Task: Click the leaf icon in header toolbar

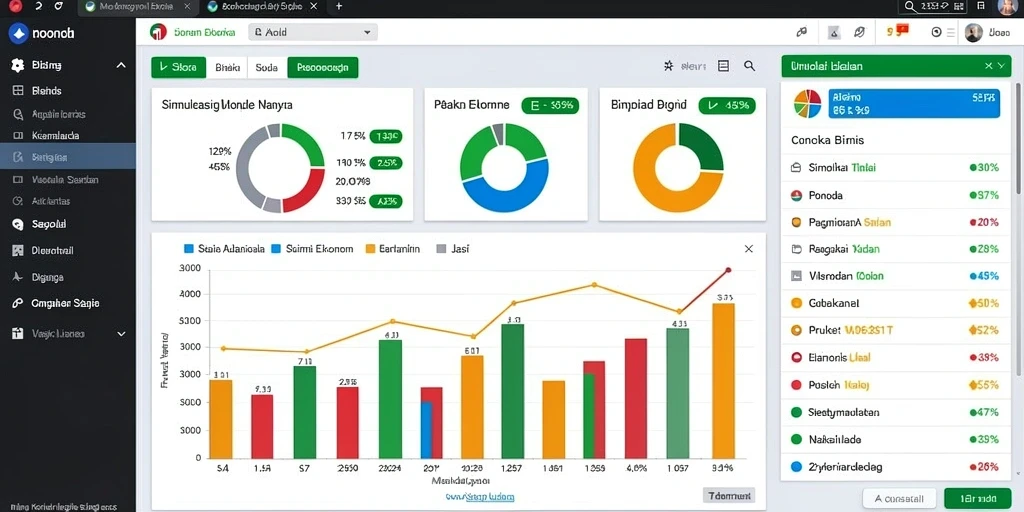Action: (860, 32)
